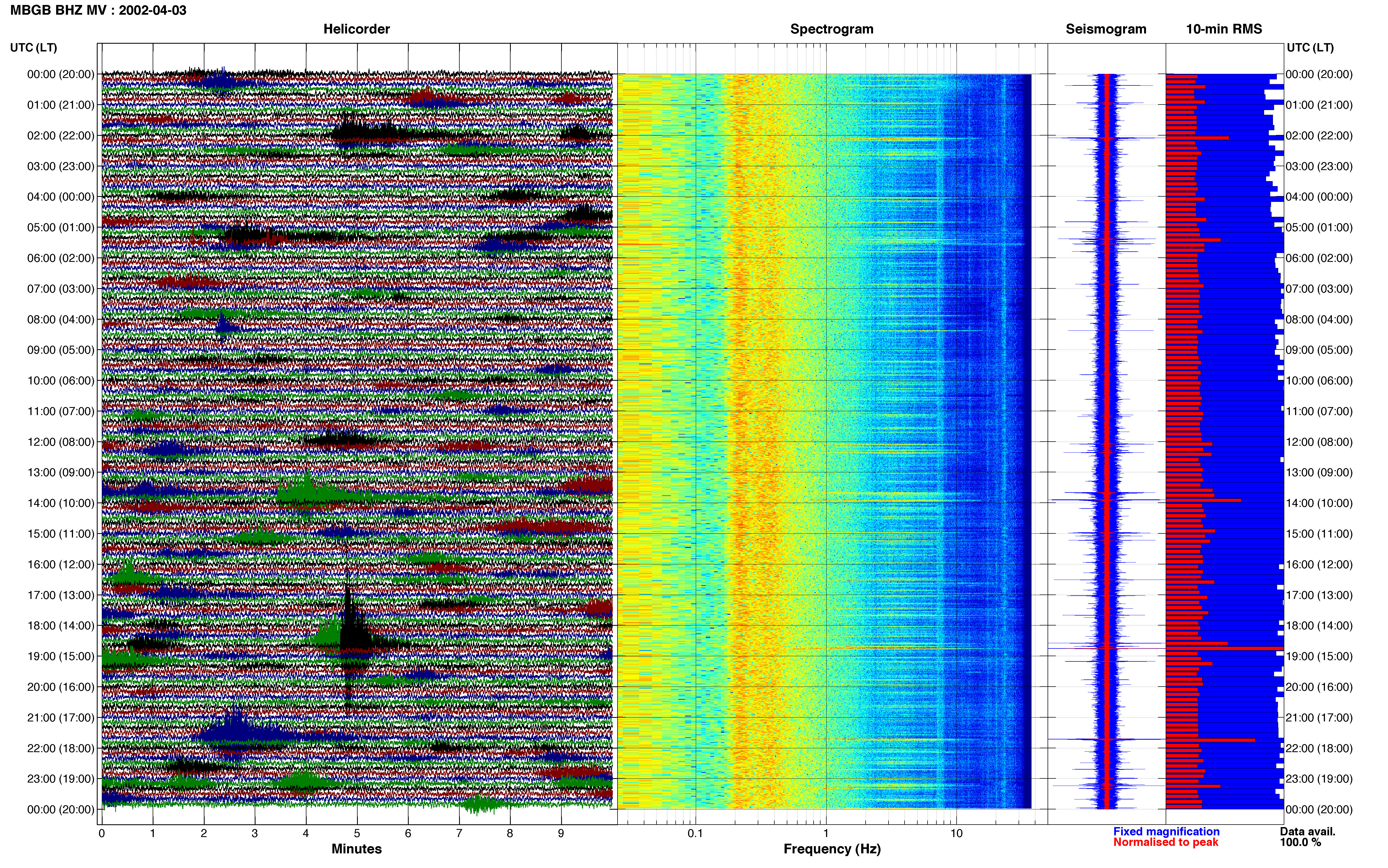
Task: Click left time label '22:00 (18:00)'
Action: pyautogui.click(x=61, y=748)
